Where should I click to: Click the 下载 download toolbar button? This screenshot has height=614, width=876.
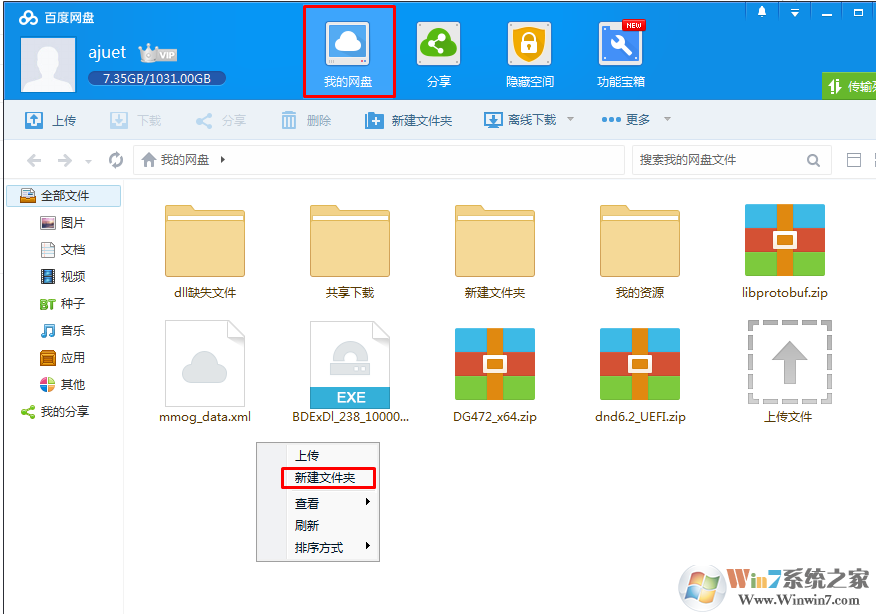coord(136,120)
